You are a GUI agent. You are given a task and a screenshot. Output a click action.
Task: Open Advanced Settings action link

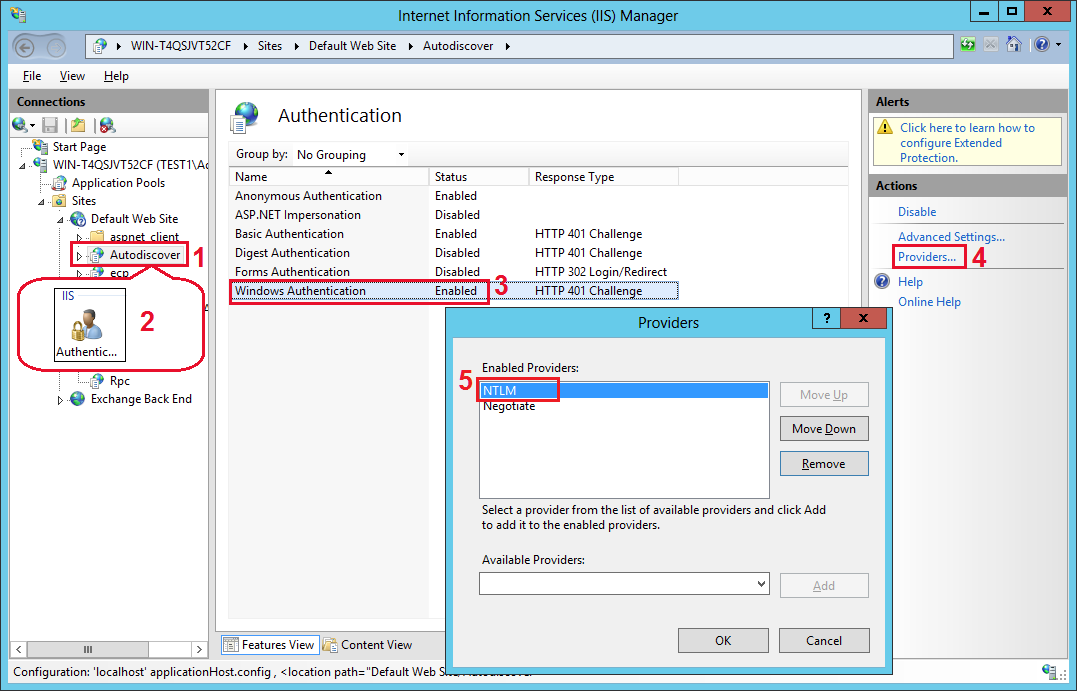tap(951, 237)
